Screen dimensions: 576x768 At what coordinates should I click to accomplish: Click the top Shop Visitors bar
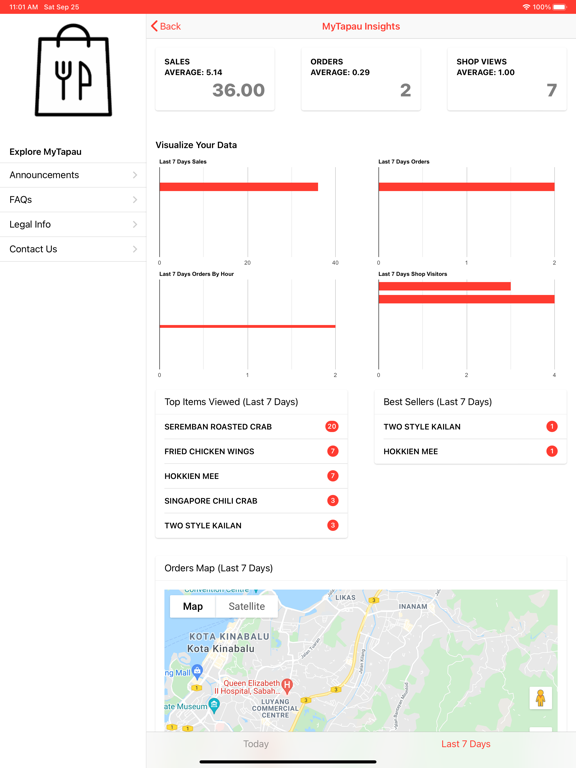point(444,286)
